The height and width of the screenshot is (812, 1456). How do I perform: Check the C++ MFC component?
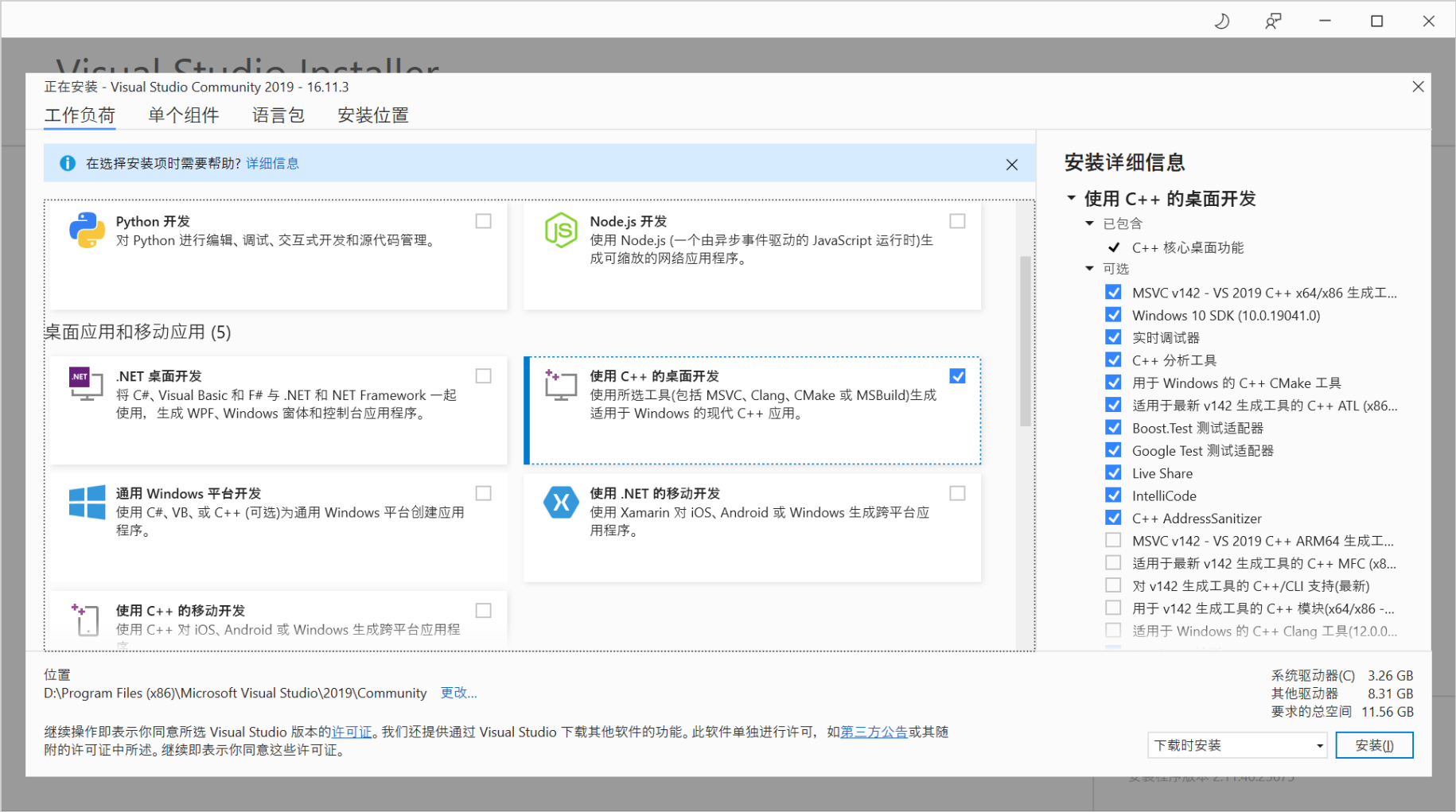point(1113,562)
